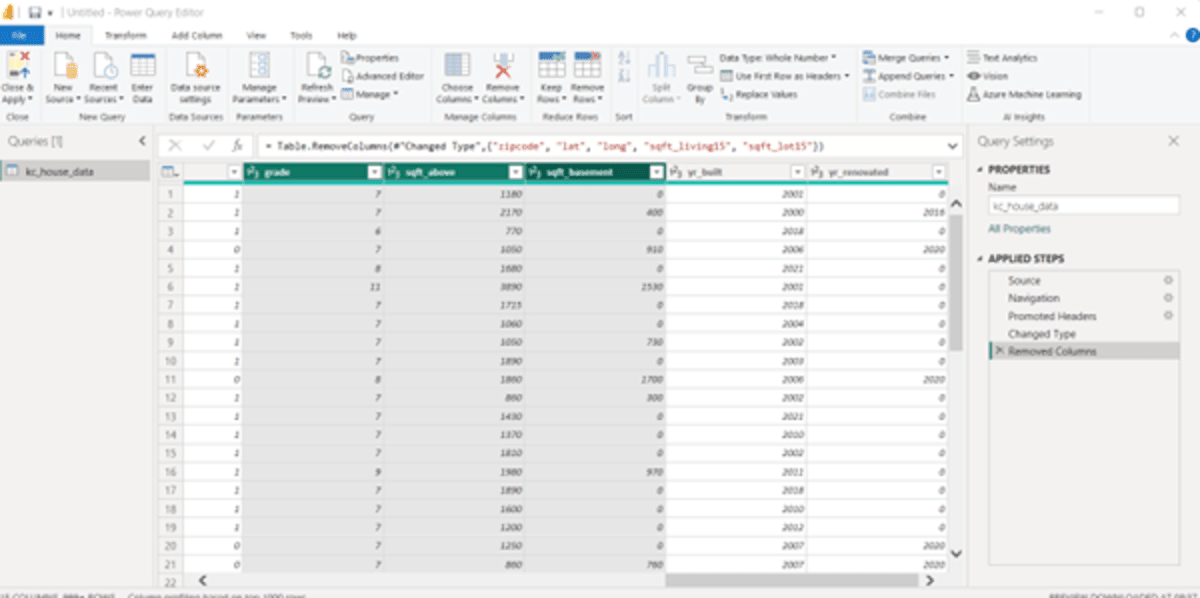The height and width of the screenshot is (598, 1200).
Task: Select the kc_house_data query
Action: (x=75, y=172)
